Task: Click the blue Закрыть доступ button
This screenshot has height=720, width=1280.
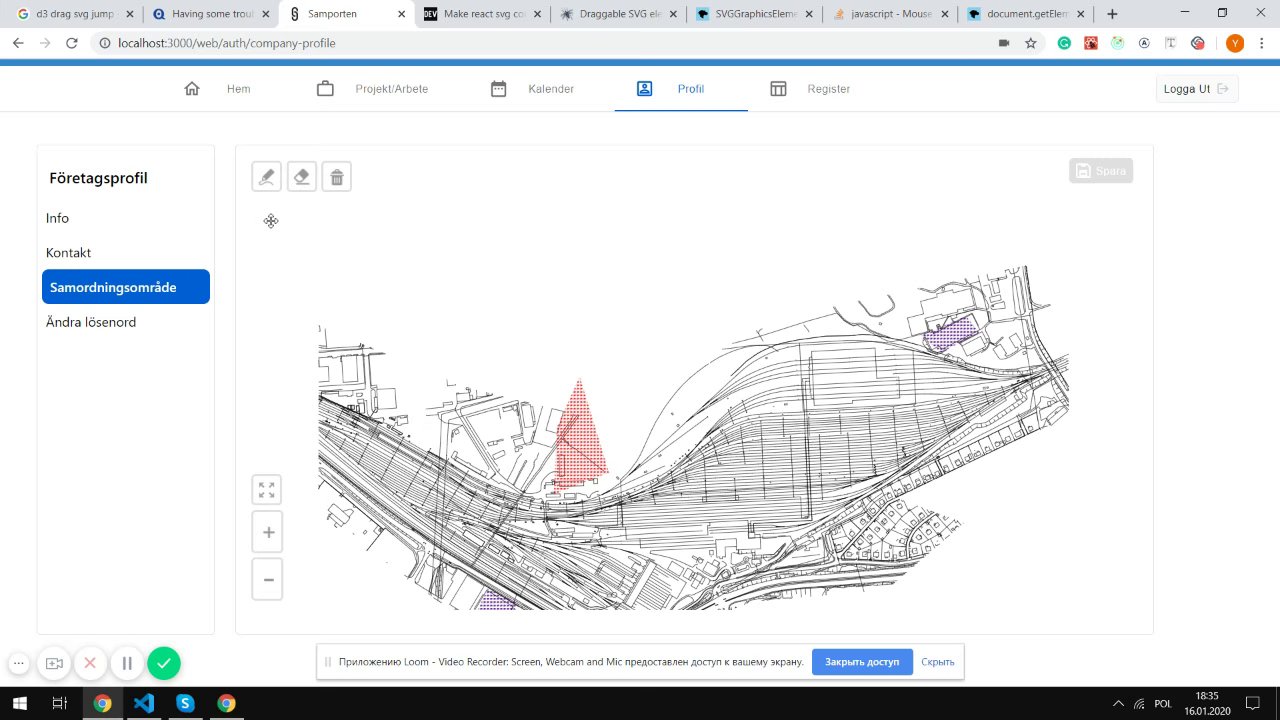Action: tap(862, 662)
